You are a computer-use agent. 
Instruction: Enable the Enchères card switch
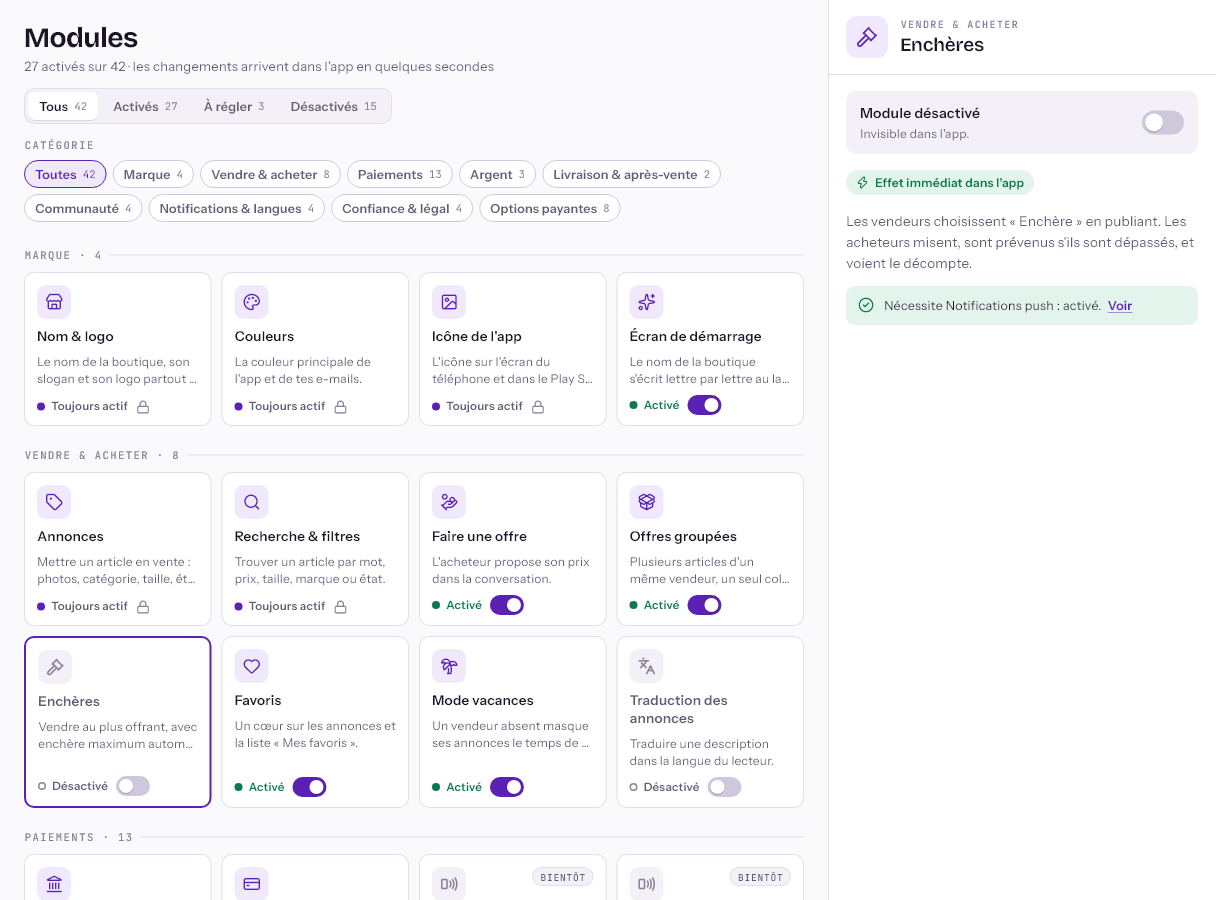(x=133, y=786)
